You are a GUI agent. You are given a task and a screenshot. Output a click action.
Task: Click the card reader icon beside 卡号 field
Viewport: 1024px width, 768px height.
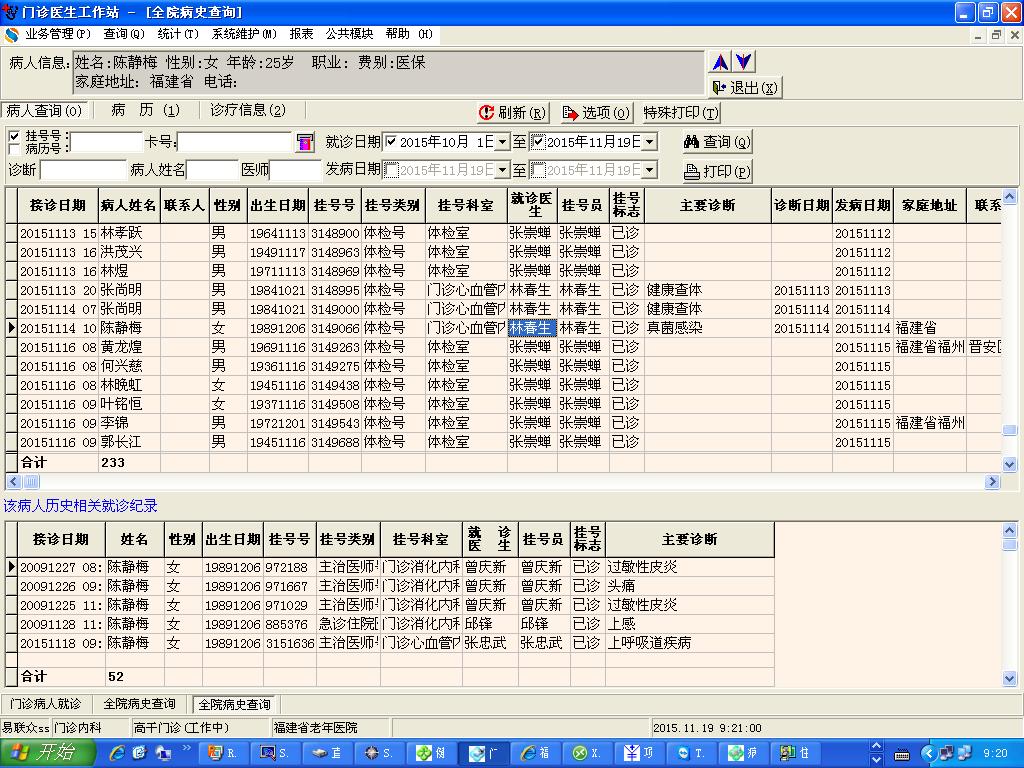click(304, 142)
